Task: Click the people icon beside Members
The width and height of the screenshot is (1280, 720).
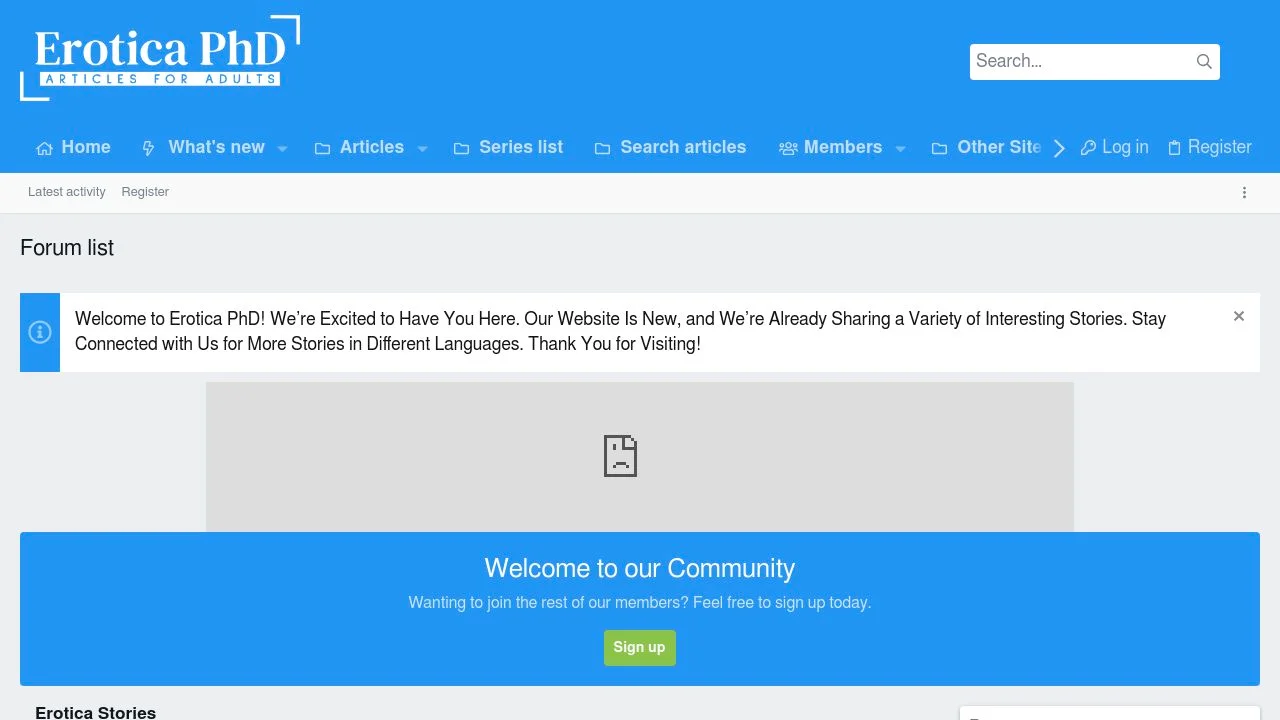Action: click(x=788, y=149)
